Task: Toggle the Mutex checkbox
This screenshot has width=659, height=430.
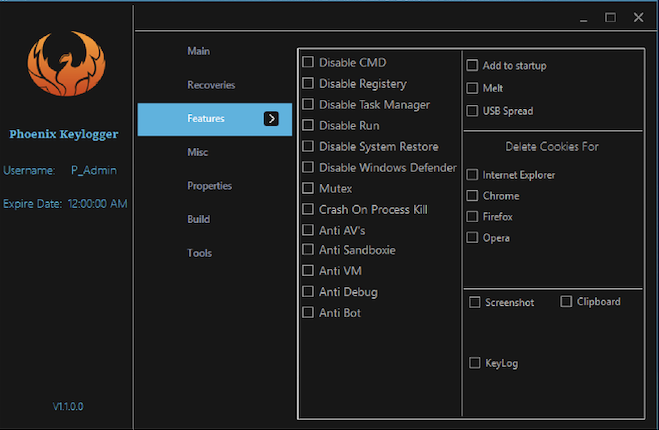Action: pos(308,188)
